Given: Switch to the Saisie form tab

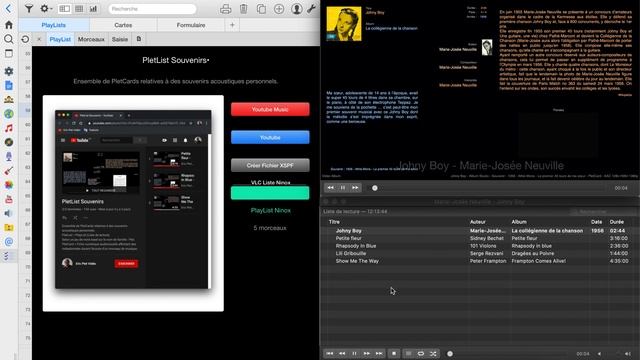Looking at the screenshot, I should pos(120,39).
